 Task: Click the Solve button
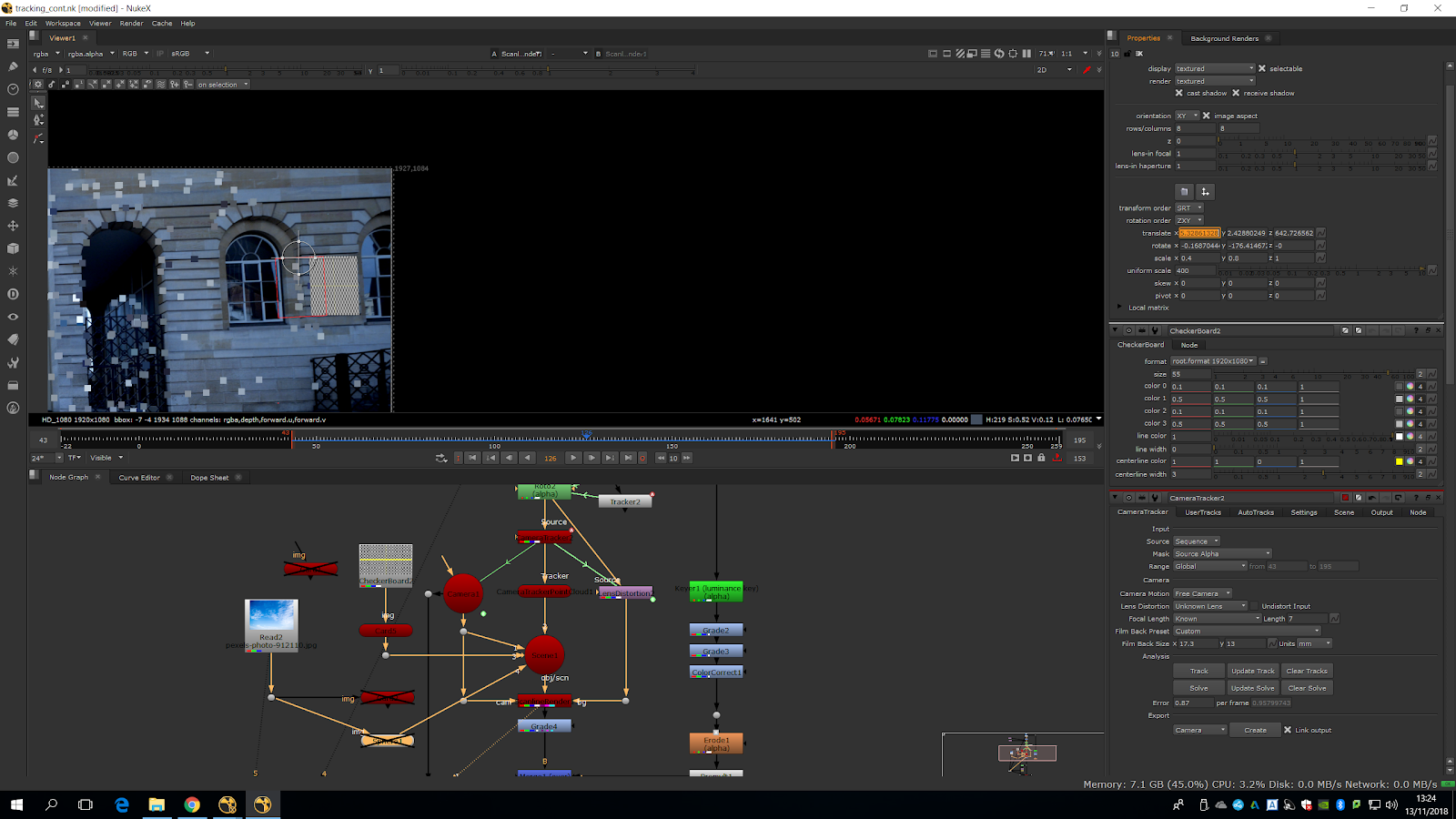(1198, 688)
